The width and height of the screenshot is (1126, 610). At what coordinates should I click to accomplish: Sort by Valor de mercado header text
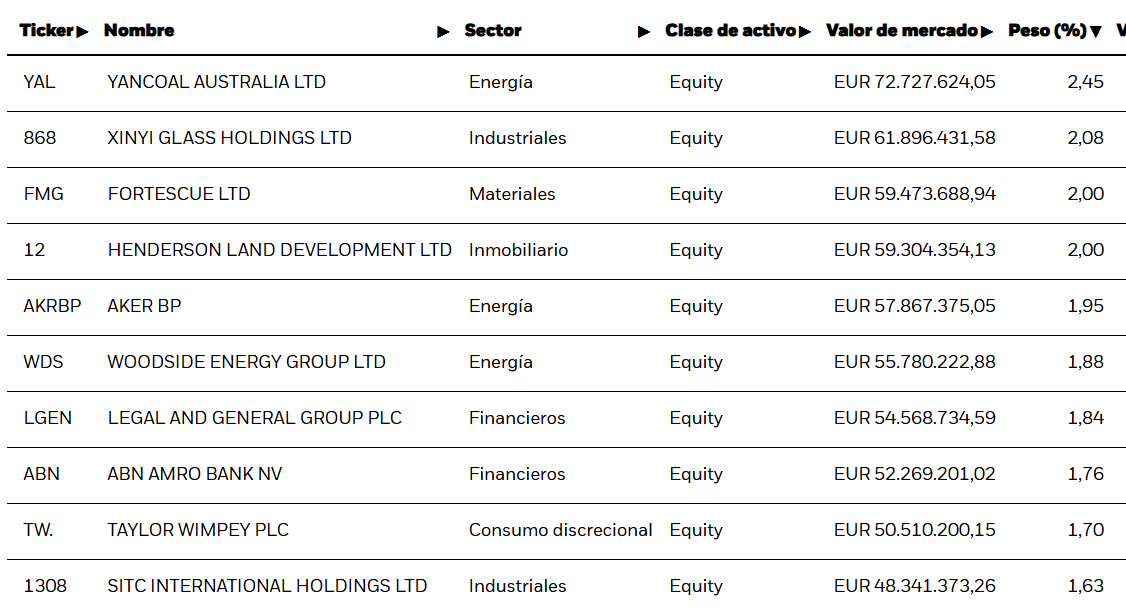pyautogui.click(x=901, y=31)
